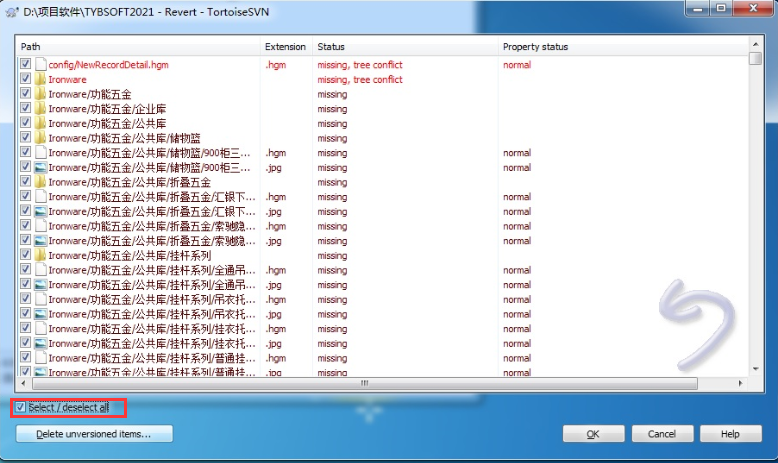Select the path text Ironware/功能五金/公共库

(107, 124)
